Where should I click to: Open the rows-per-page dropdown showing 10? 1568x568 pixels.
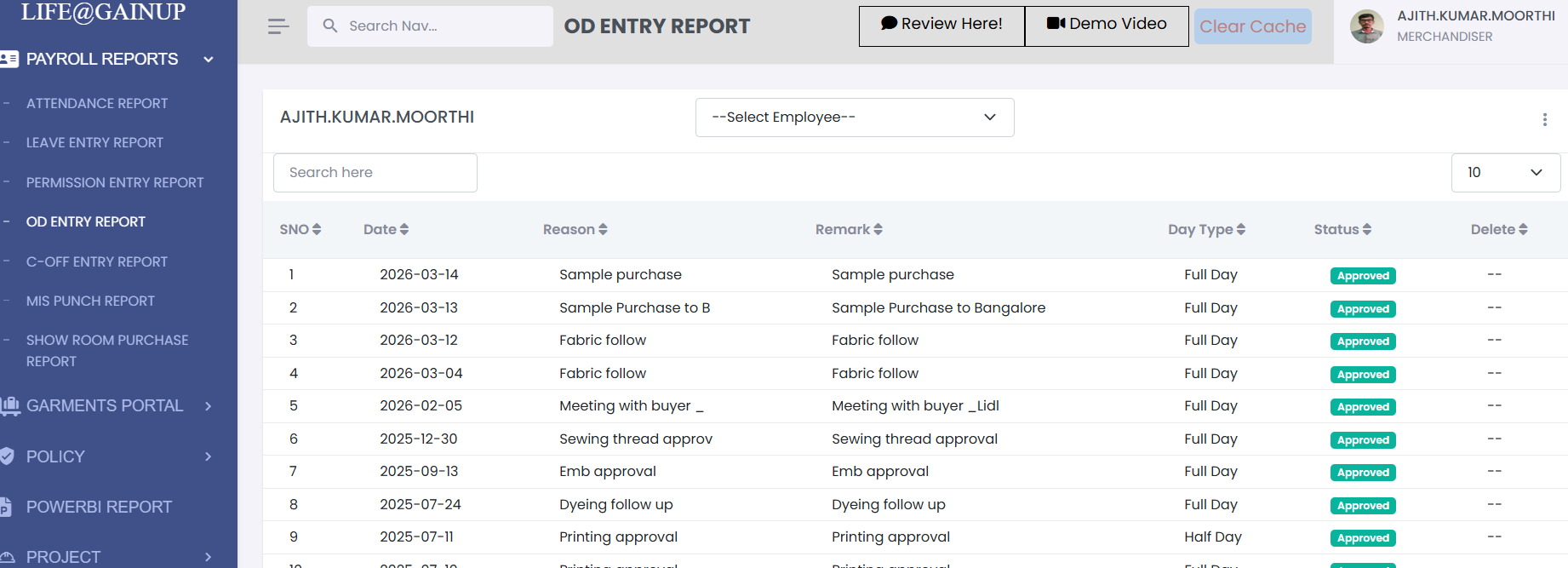pyautogui.click(x=1504, y=173)
